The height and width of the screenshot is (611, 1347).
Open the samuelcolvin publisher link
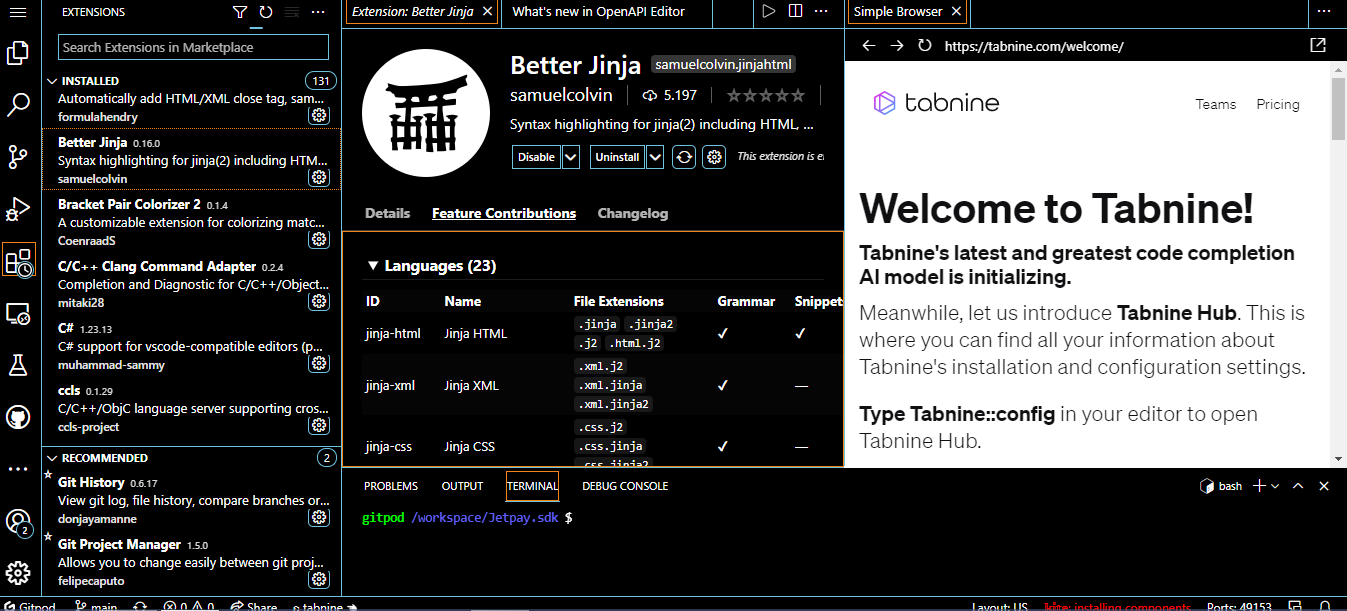561,96
